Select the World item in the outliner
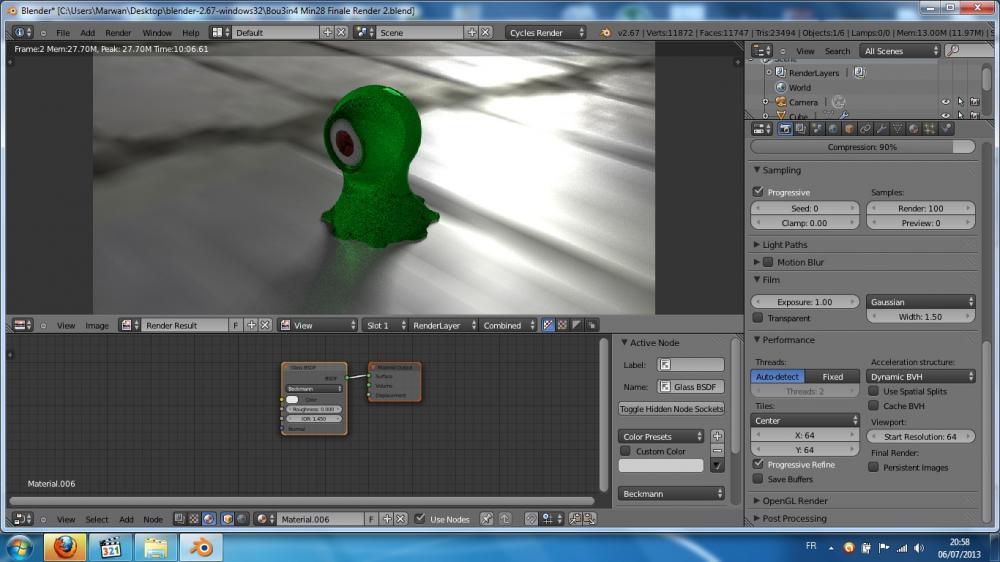This screenshot has height=562, width=1000. click(x=799, y=87)
